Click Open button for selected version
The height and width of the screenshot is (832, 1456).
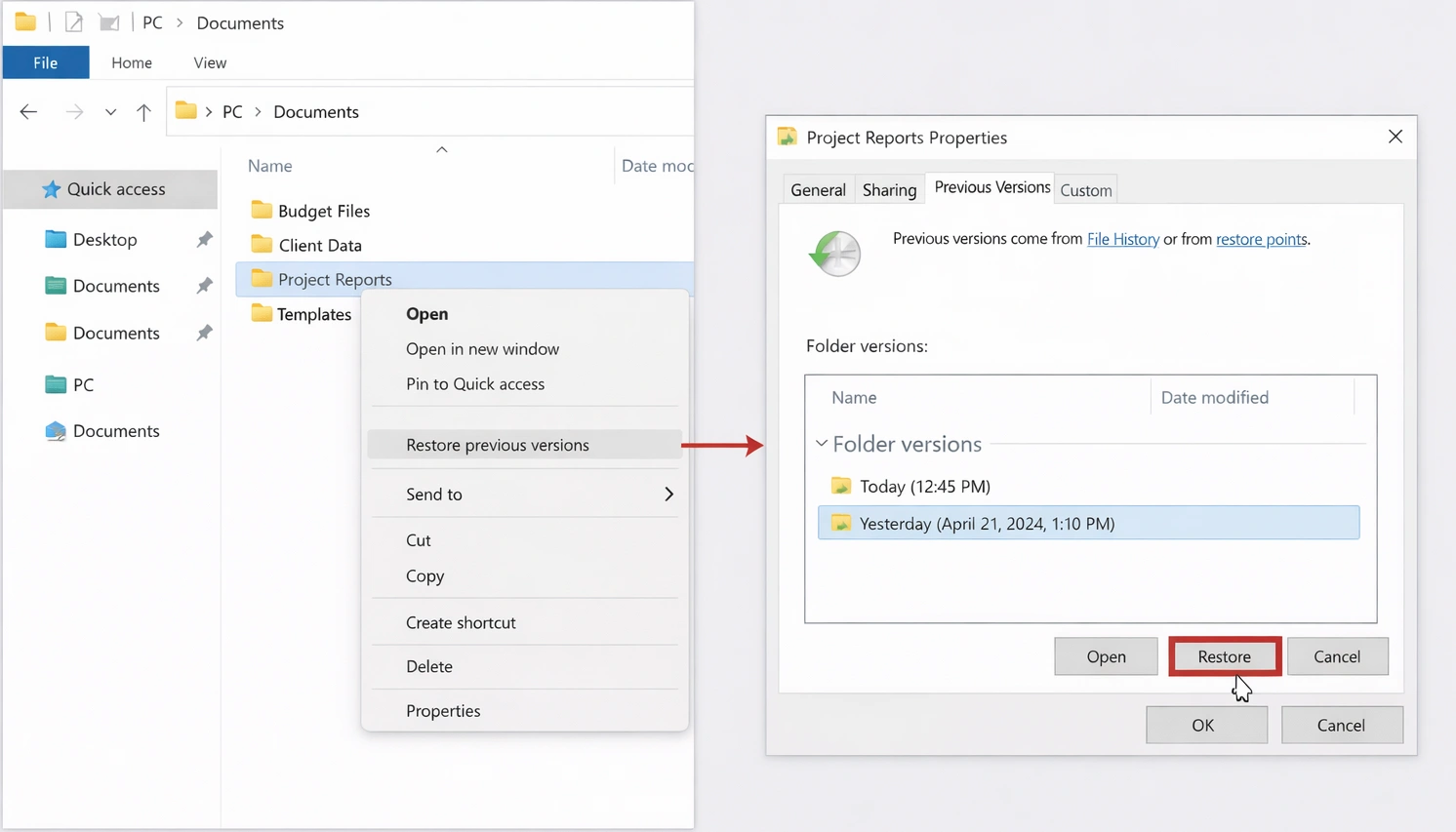(x=1106, y=656)
